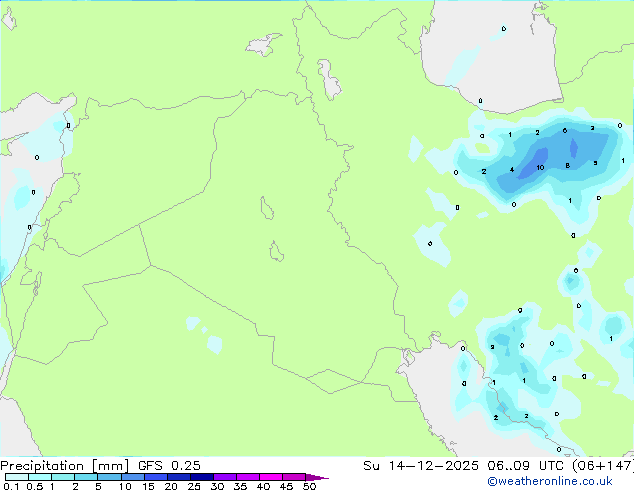
Task: Pick the 25–30 mm navy legend box
Action: [x=201, y=477]
